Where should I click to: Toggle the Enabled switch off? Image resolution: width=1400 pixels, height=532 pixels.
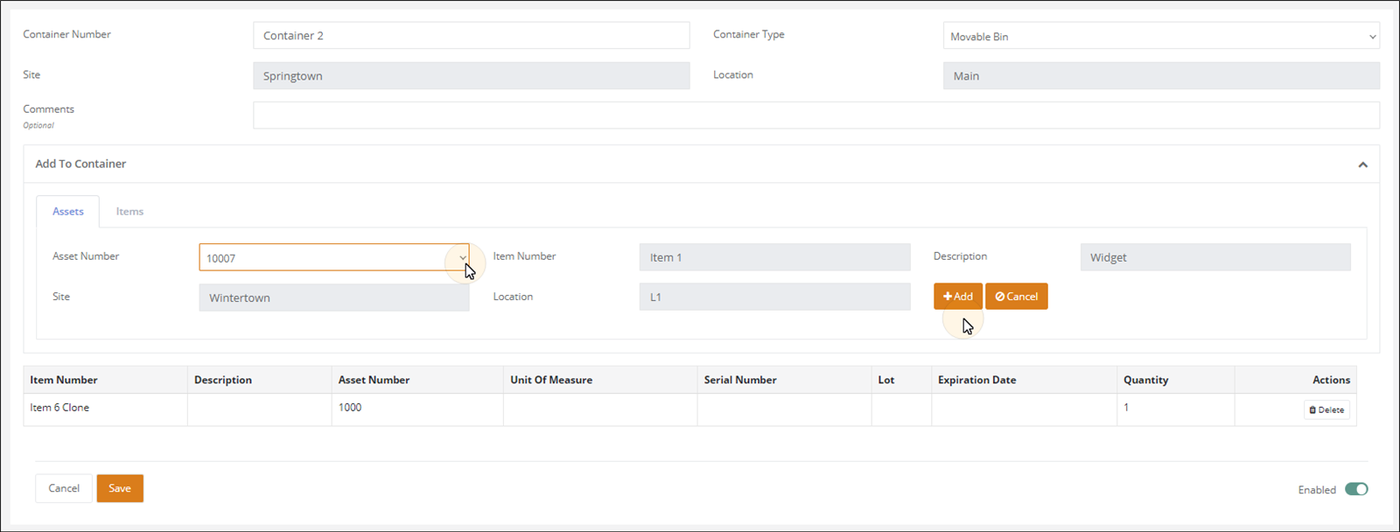pyautogui.click(x=1356, y=489)
